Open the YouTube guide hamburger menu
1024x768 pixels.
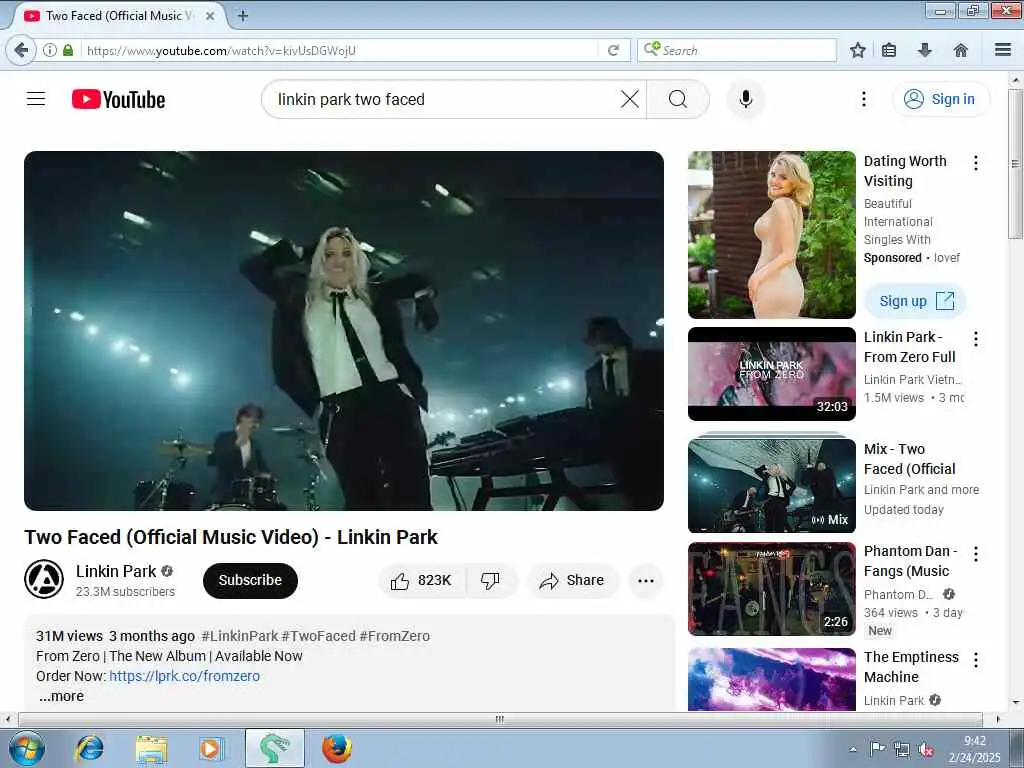point(36,99)
